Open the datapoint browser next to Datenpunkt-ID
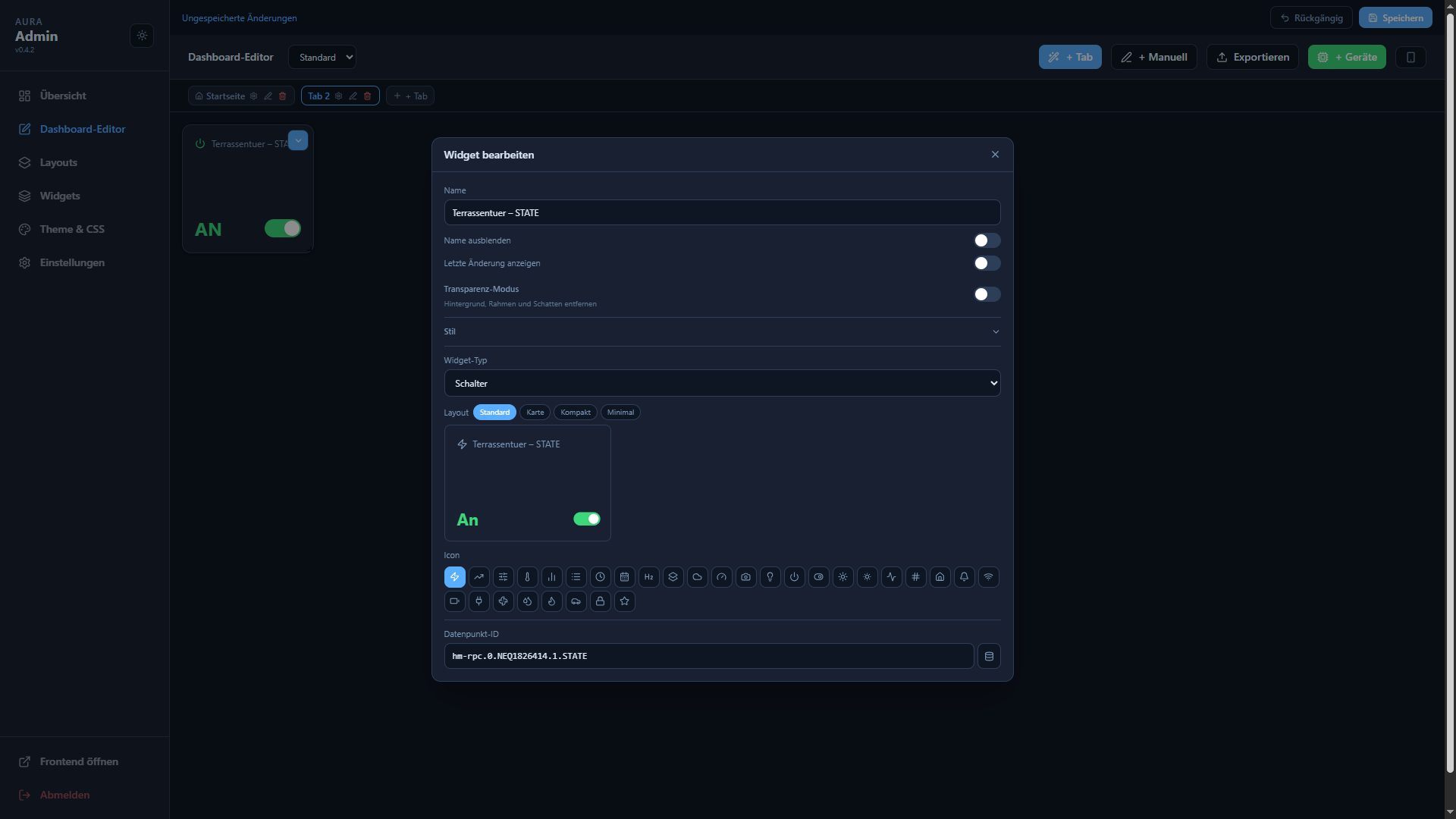Screen dimensions: 1456x819 [x=988, y=656]
